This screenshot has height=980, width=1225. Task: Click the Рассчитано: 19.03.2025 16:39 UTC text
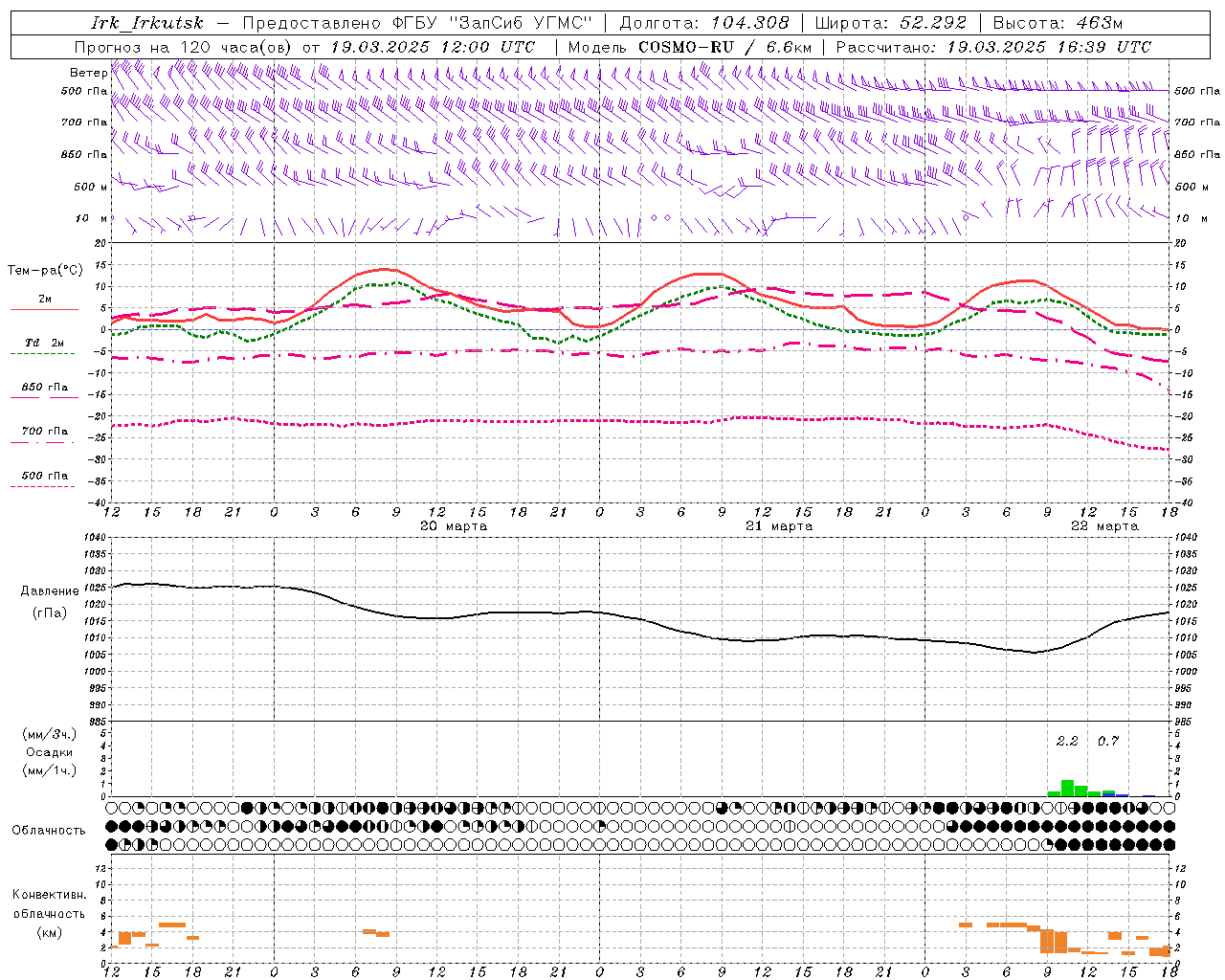click(993, 47)
